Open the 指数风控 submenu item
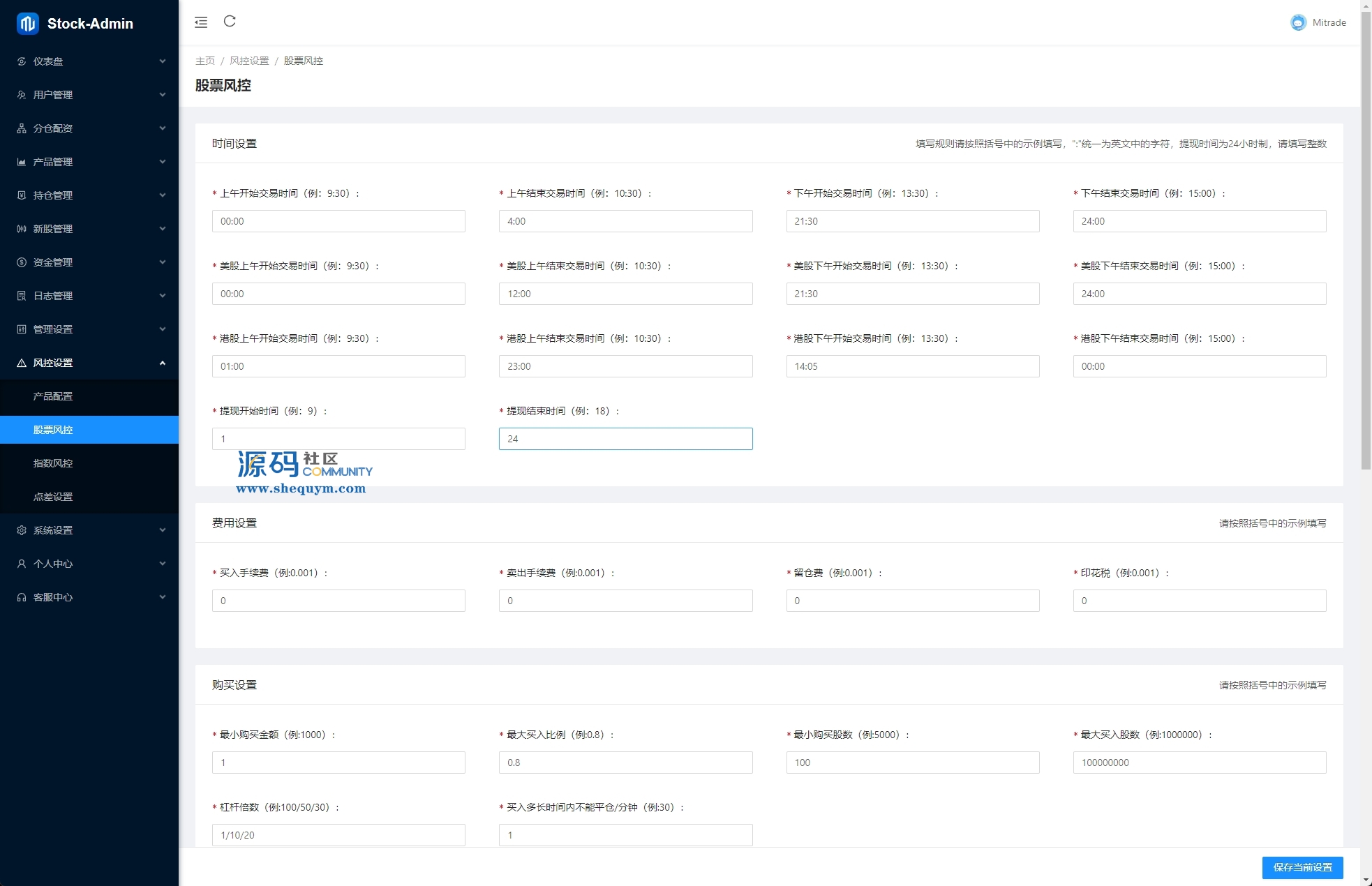 [x=53, y=463]
